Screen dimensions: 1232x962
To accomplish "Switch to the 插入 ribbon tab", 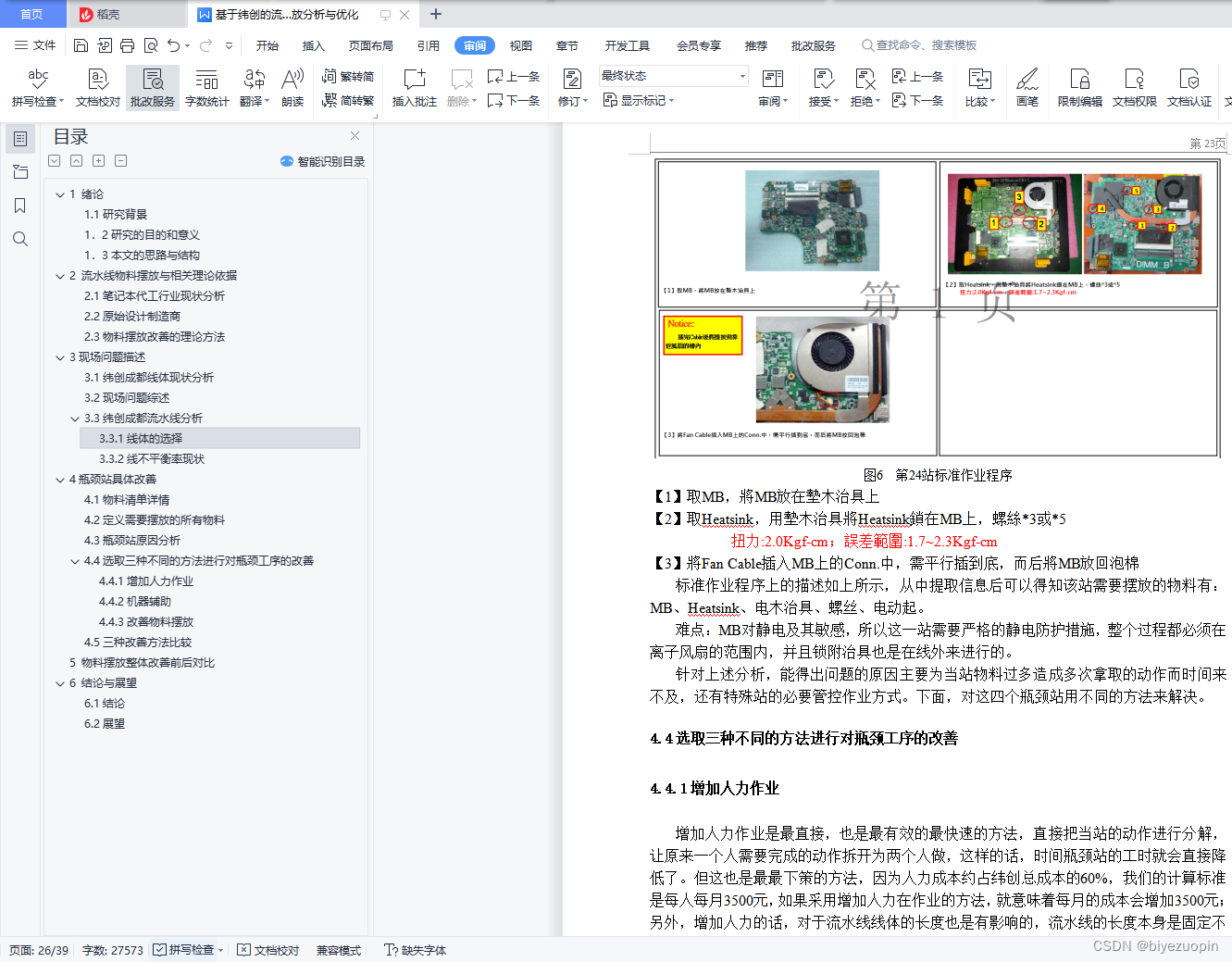I will (314, 45).
